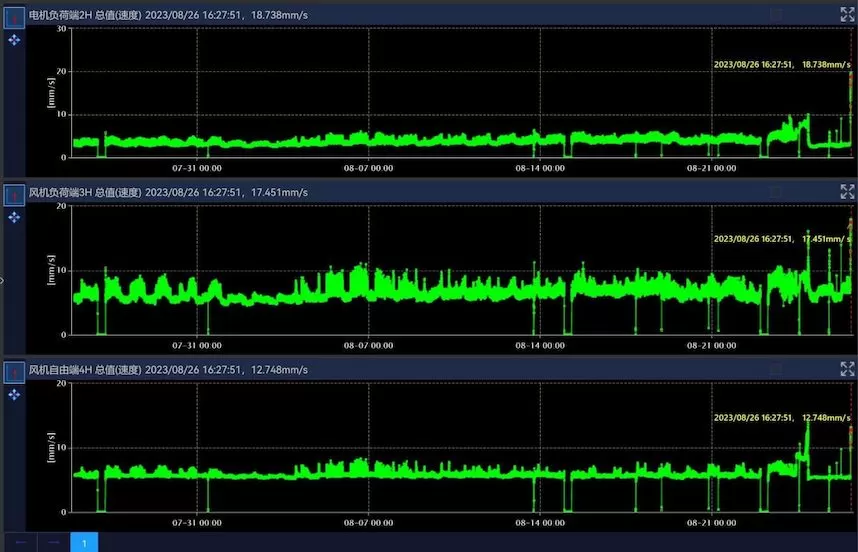The image size is (858, 552).
Task: Click the 08-07 00:00 axis label in bottom chart
Action: [368, 522]
